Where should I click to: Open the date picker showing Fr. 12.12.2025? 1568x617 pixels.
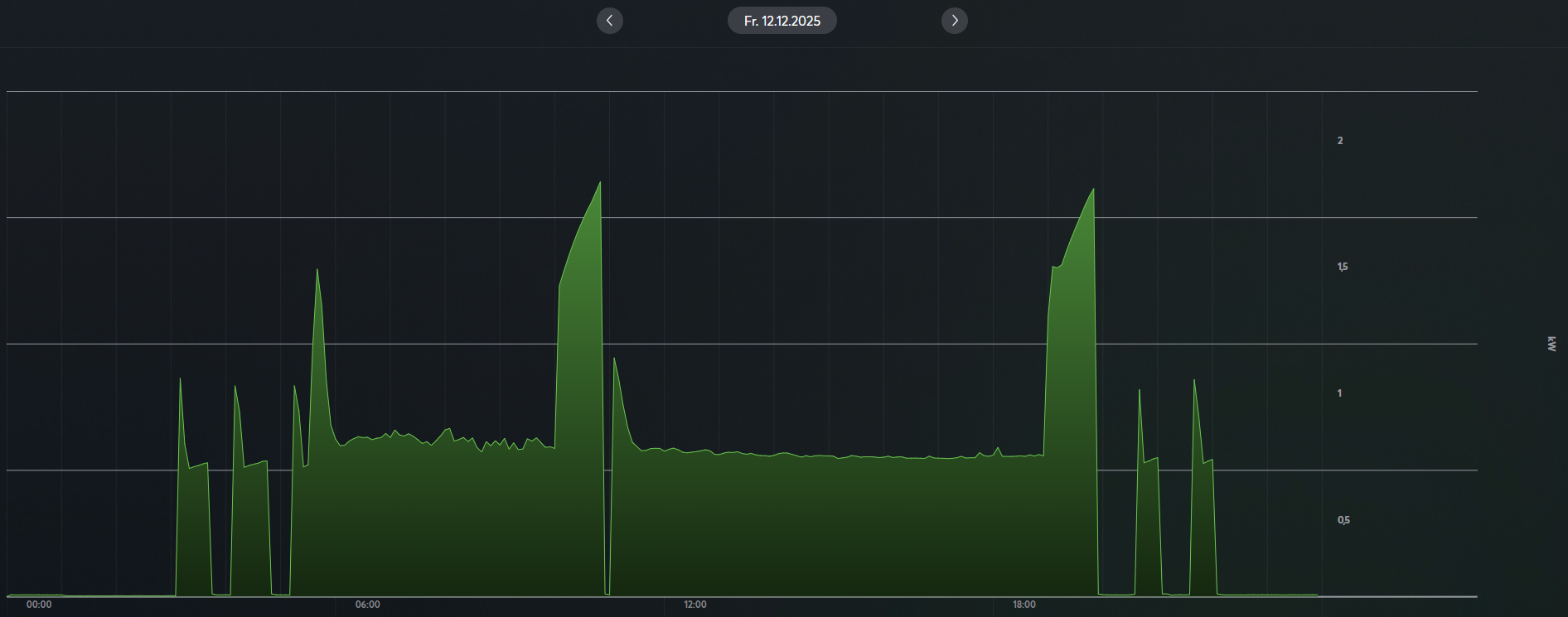pyautogui.click(x=782, y=21)
